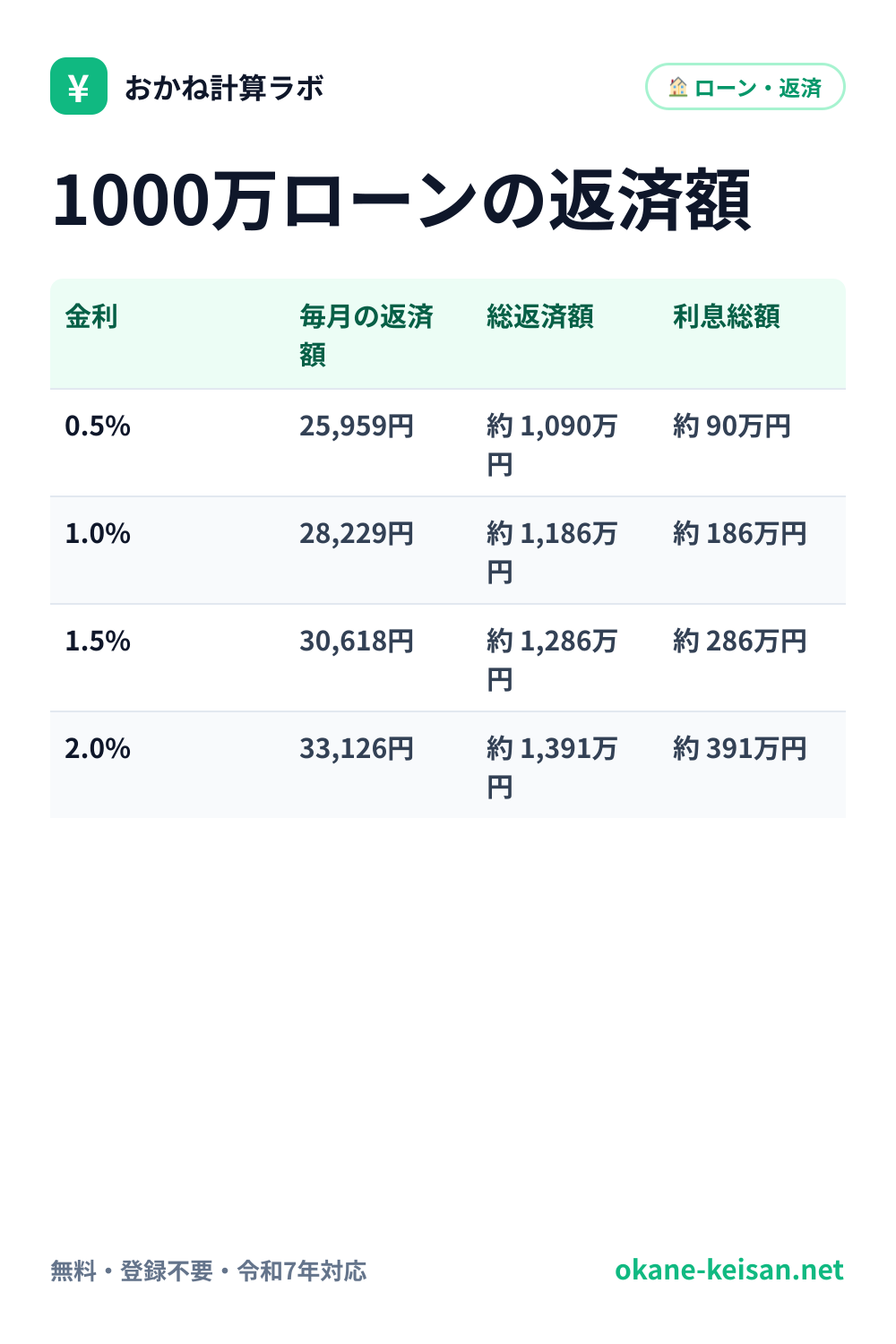The width and height of the screenshot is (896, 1344).
Task: Click the house icon in the loan badge
Action: 678,87
